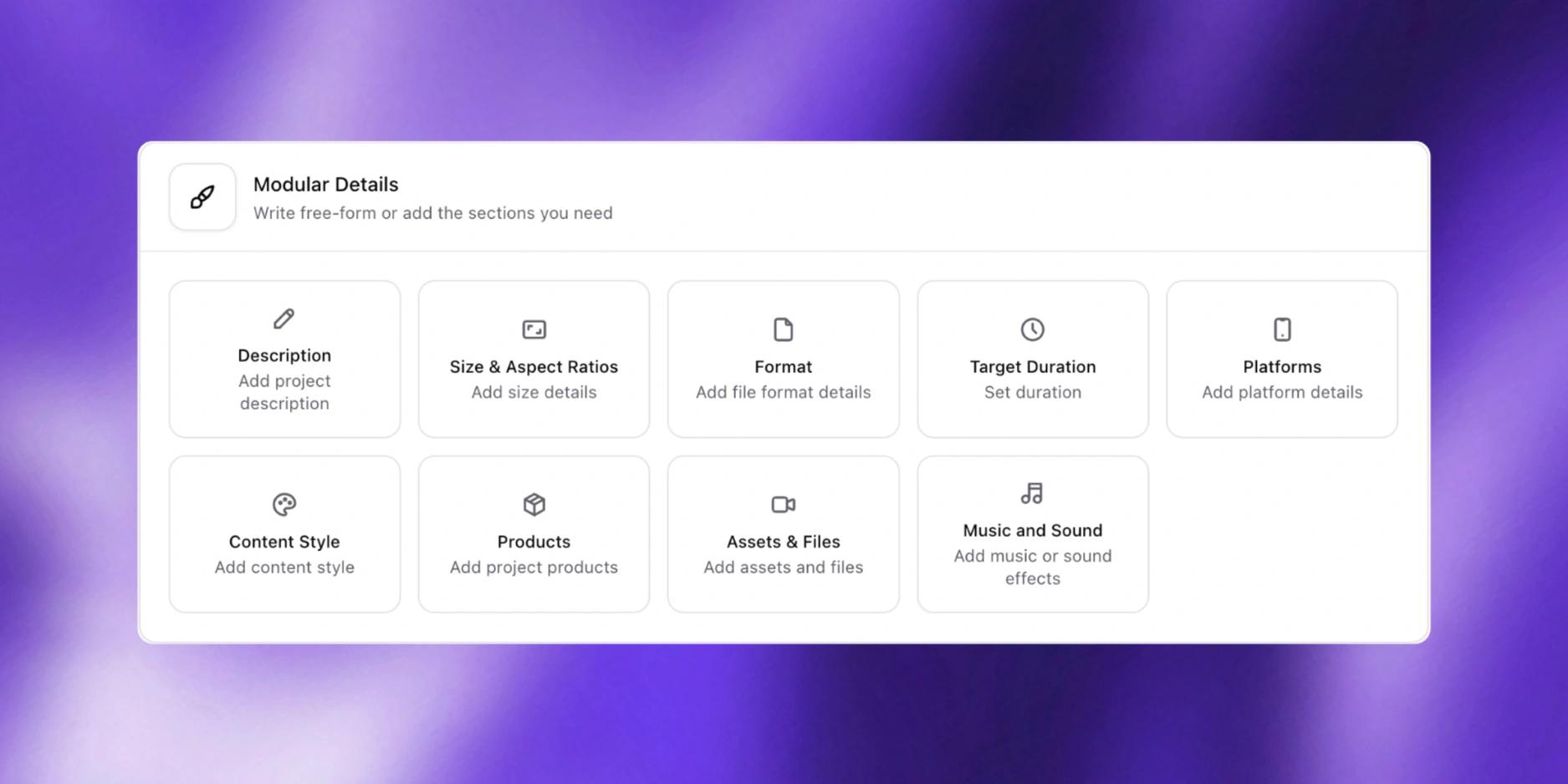The height and width of the screenshot is (784, 1568).
Task: Click the brush icon beside Modular Details
Action: [x=202, y=197]
